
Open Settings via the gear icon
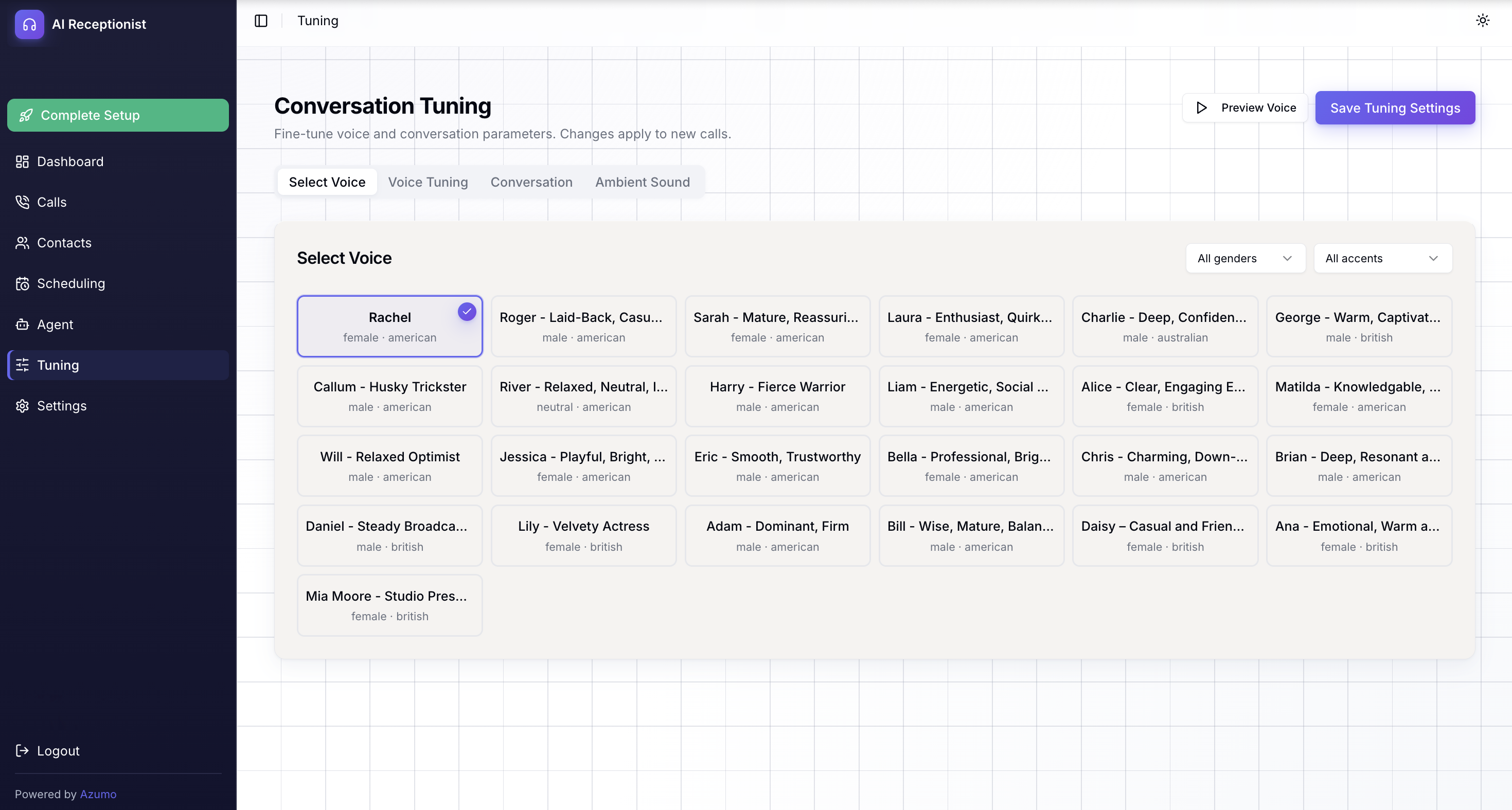click(x=22, y=406)
